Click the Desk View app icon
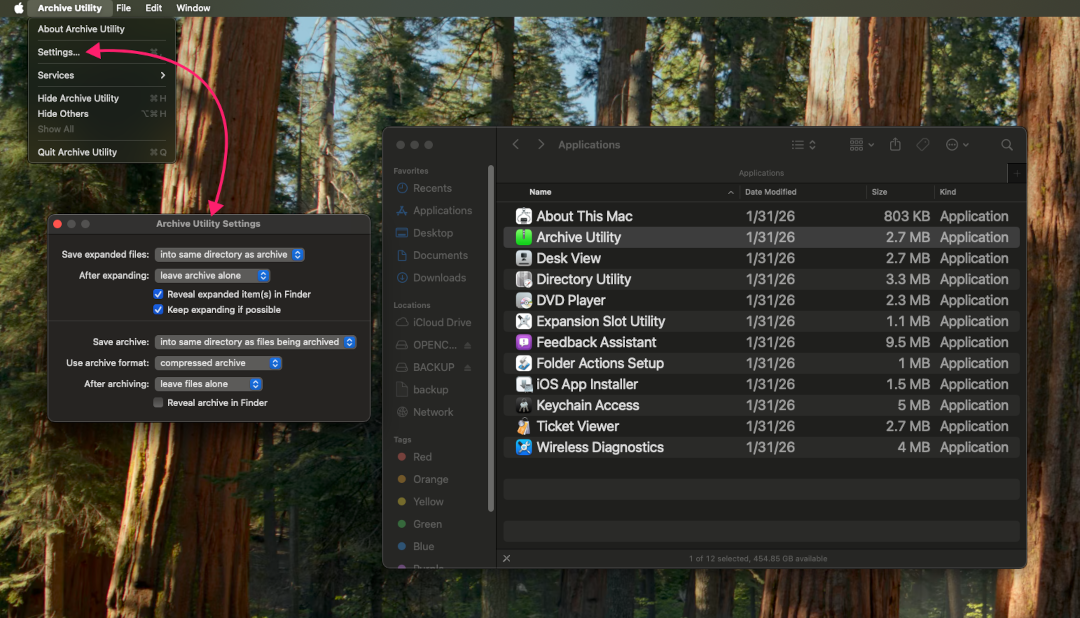1080x618 pixels. click(x=523, y=258)
